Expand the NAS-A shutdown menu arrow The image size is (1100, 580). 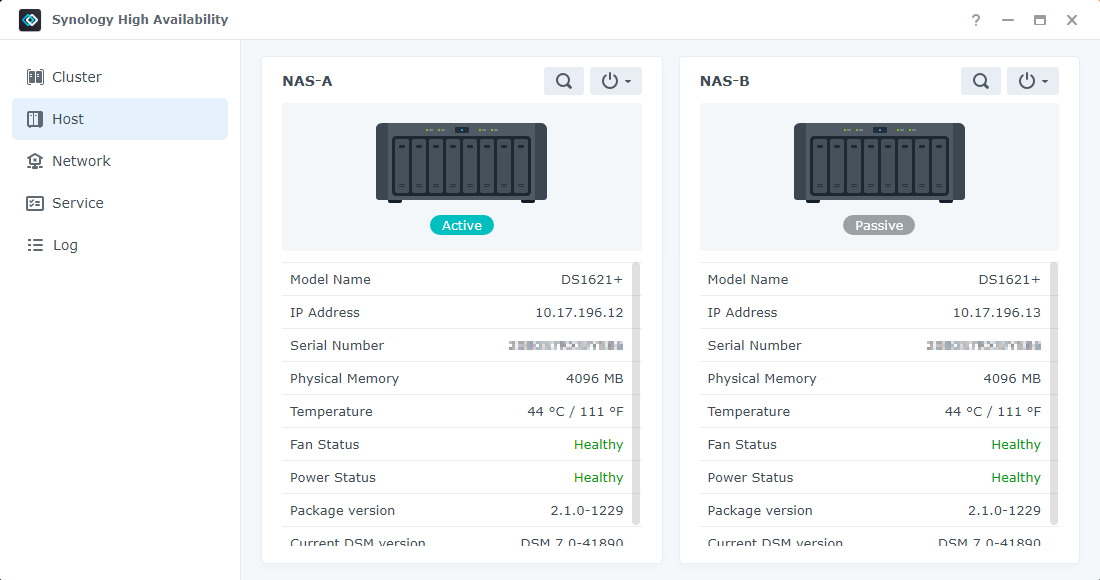pyautogui.click(x=628, y=80)
